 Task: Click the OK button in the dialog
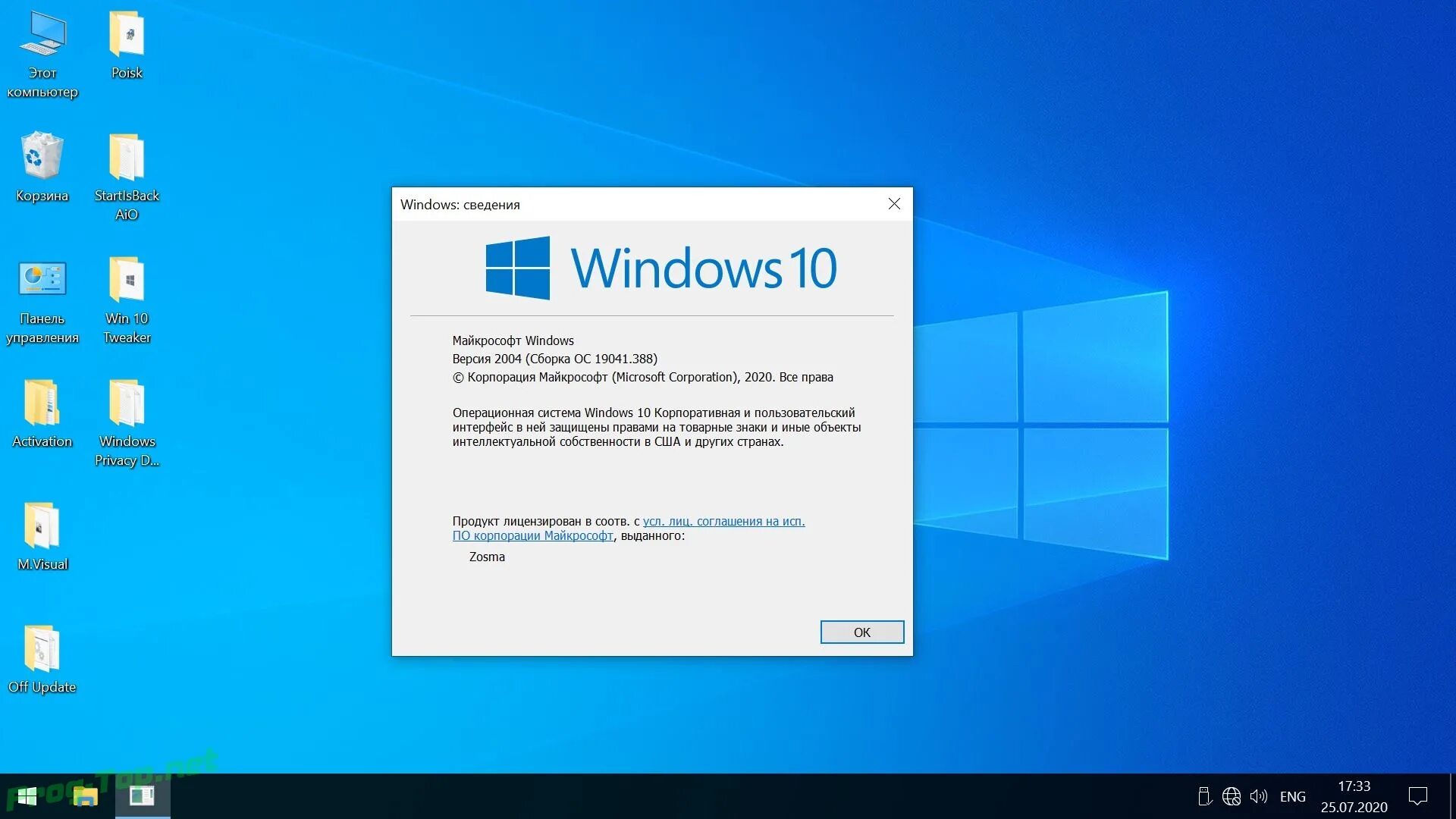pos(861,632)
